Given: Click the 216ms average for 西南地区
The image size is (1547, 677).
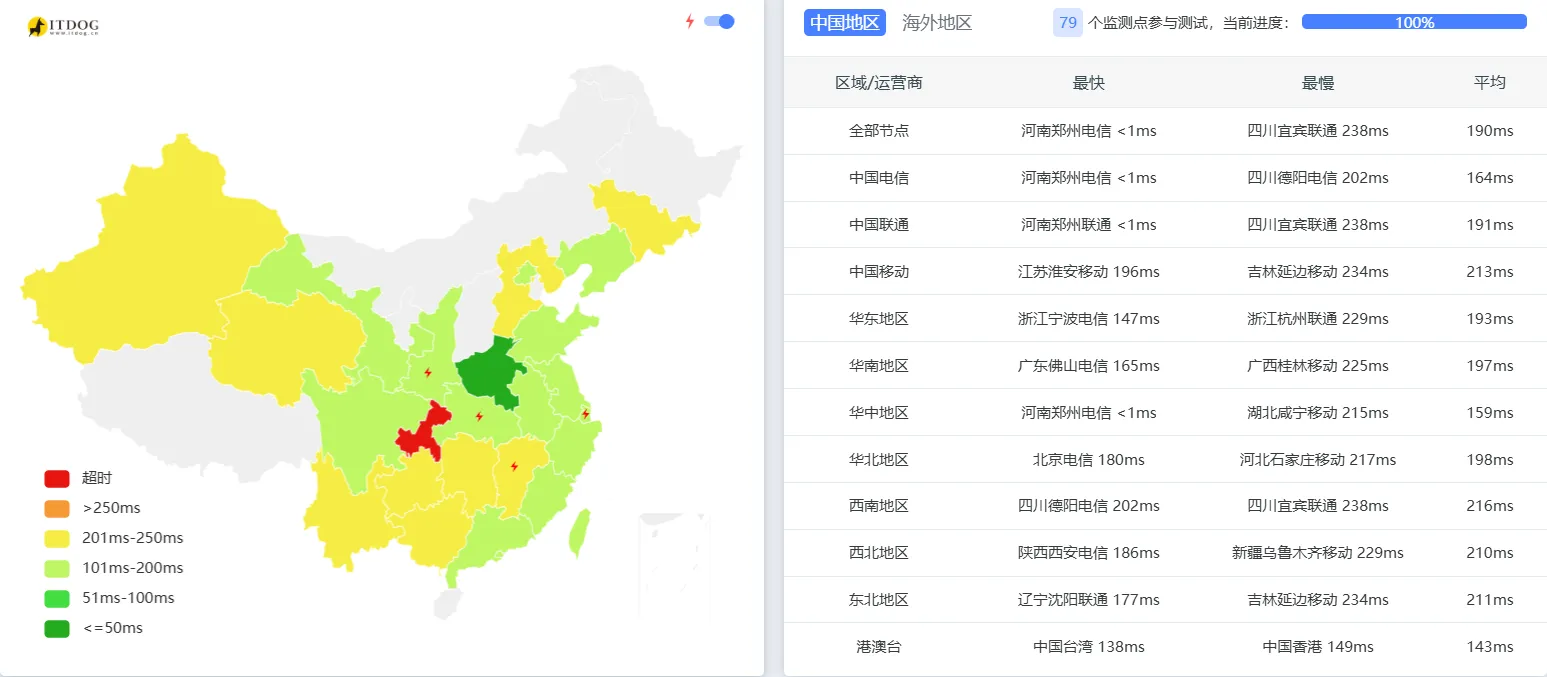Looking at the screenshot, I should tap(1490, 506).
